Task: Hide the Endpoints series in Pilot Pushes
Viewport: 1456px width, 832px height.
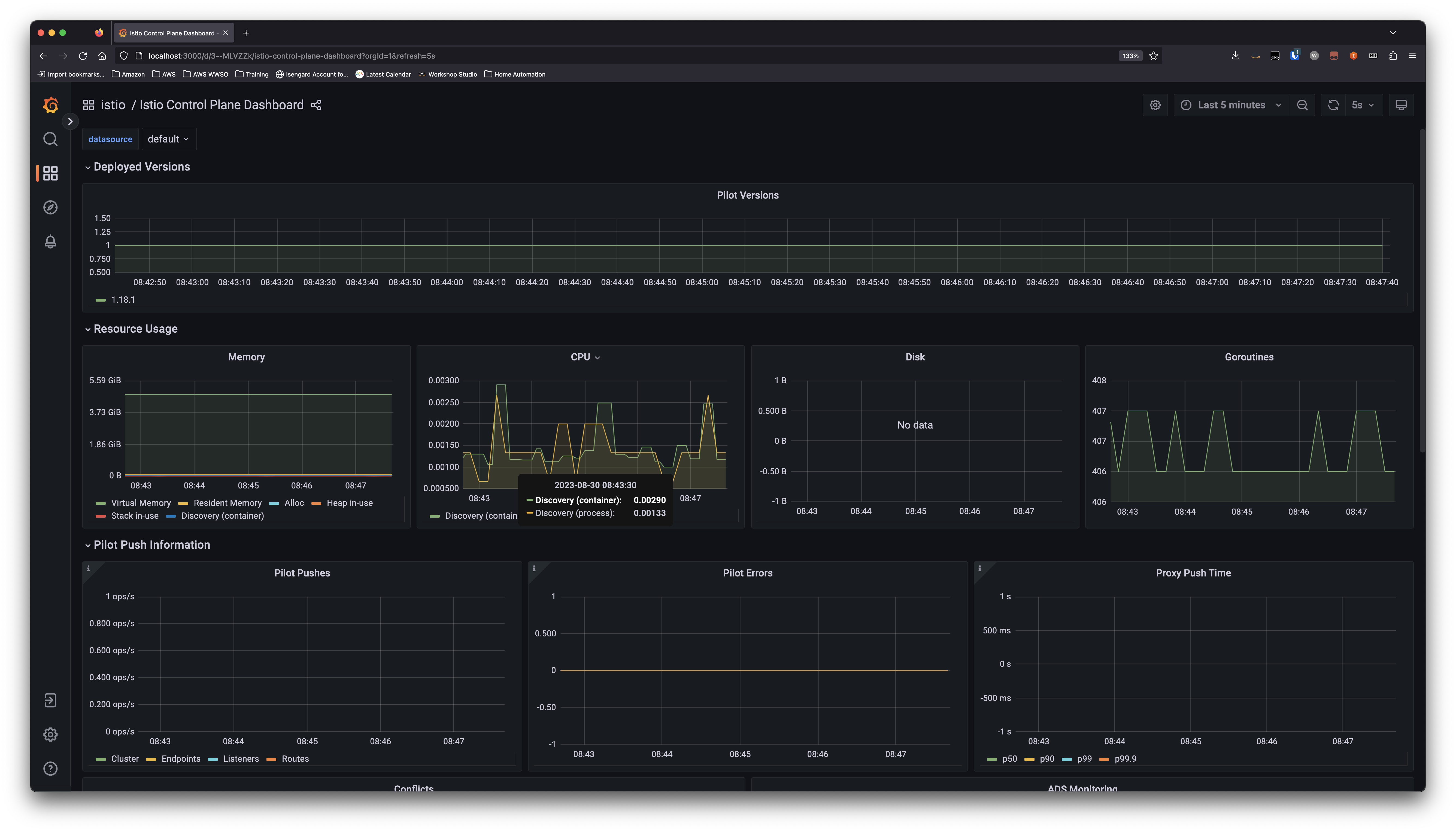Action: [x=181, y=758]
